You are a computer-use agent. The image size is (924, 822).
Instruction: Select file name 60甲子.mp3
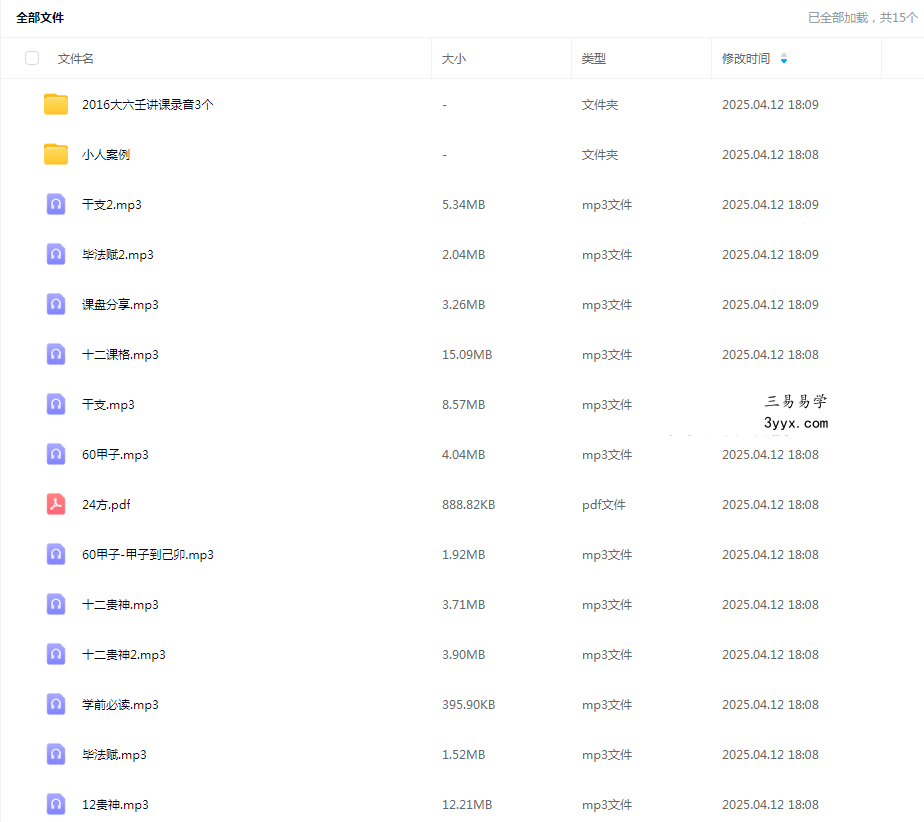coord(116,455)
